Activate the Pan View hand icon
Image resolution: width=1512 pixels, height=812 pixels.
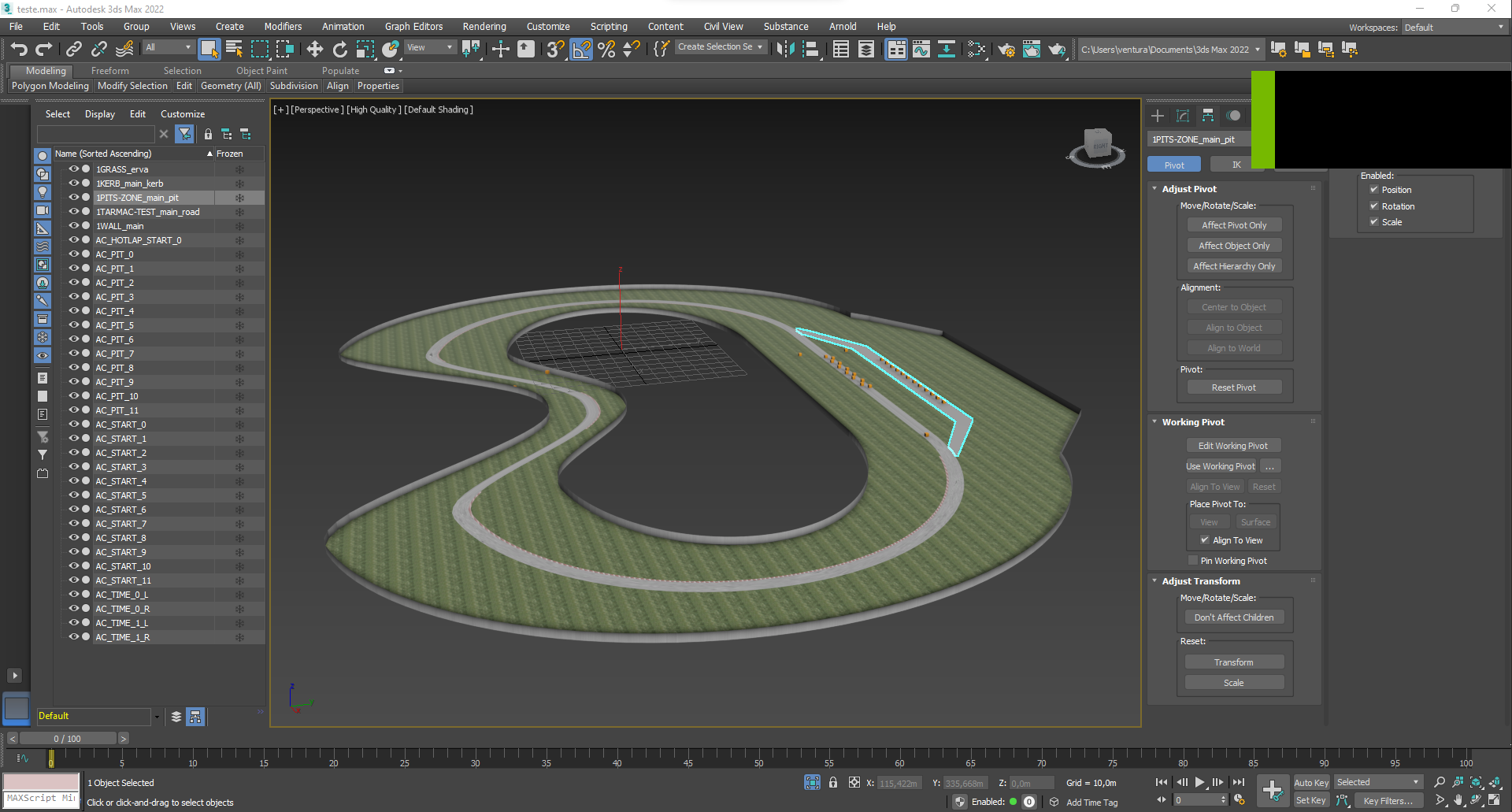pos(1458,800)
